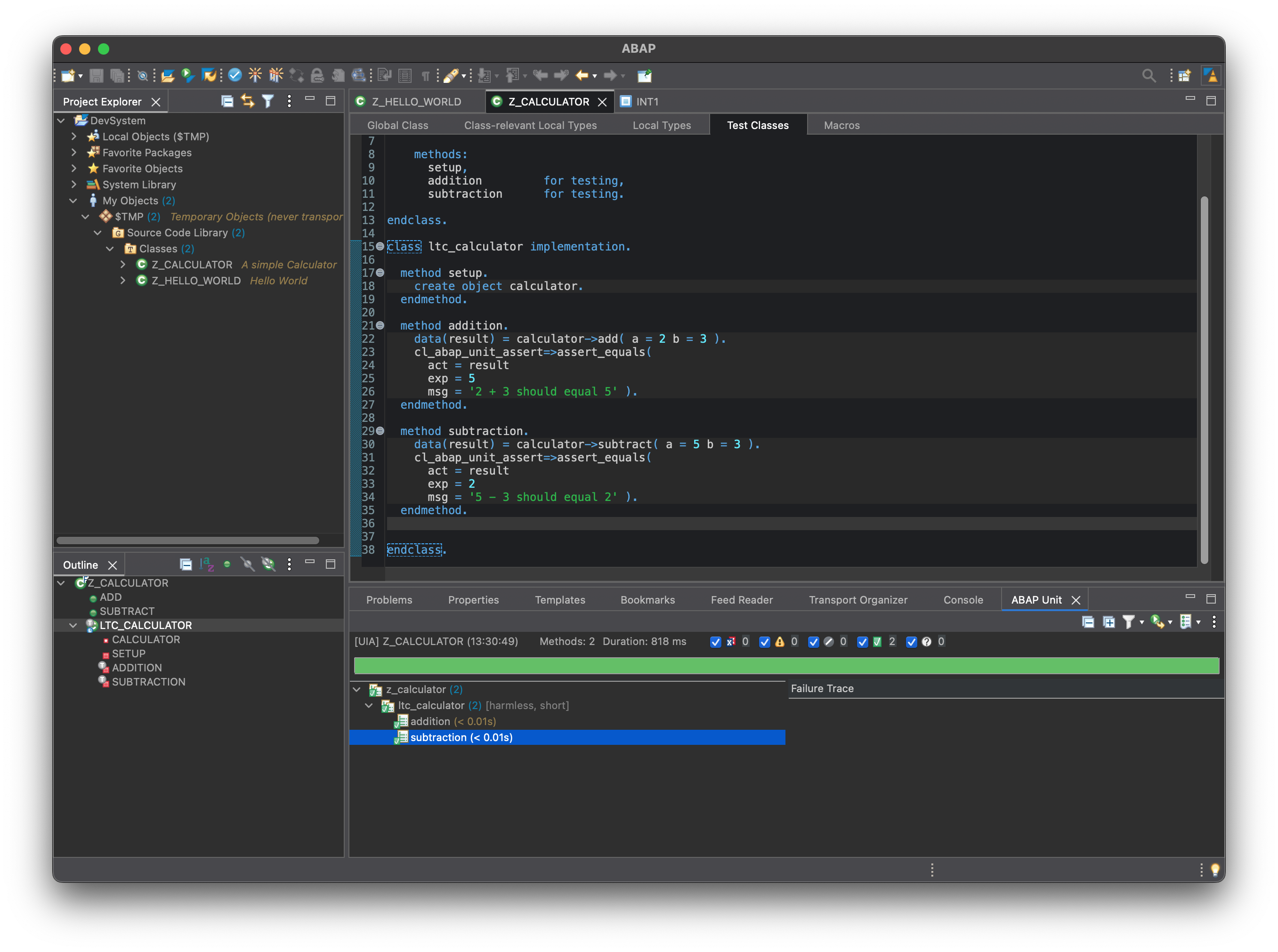The image size is (1278, 952).
Task: Click the green ABAP Unit progress bar
Action: [x=786, y=666]
